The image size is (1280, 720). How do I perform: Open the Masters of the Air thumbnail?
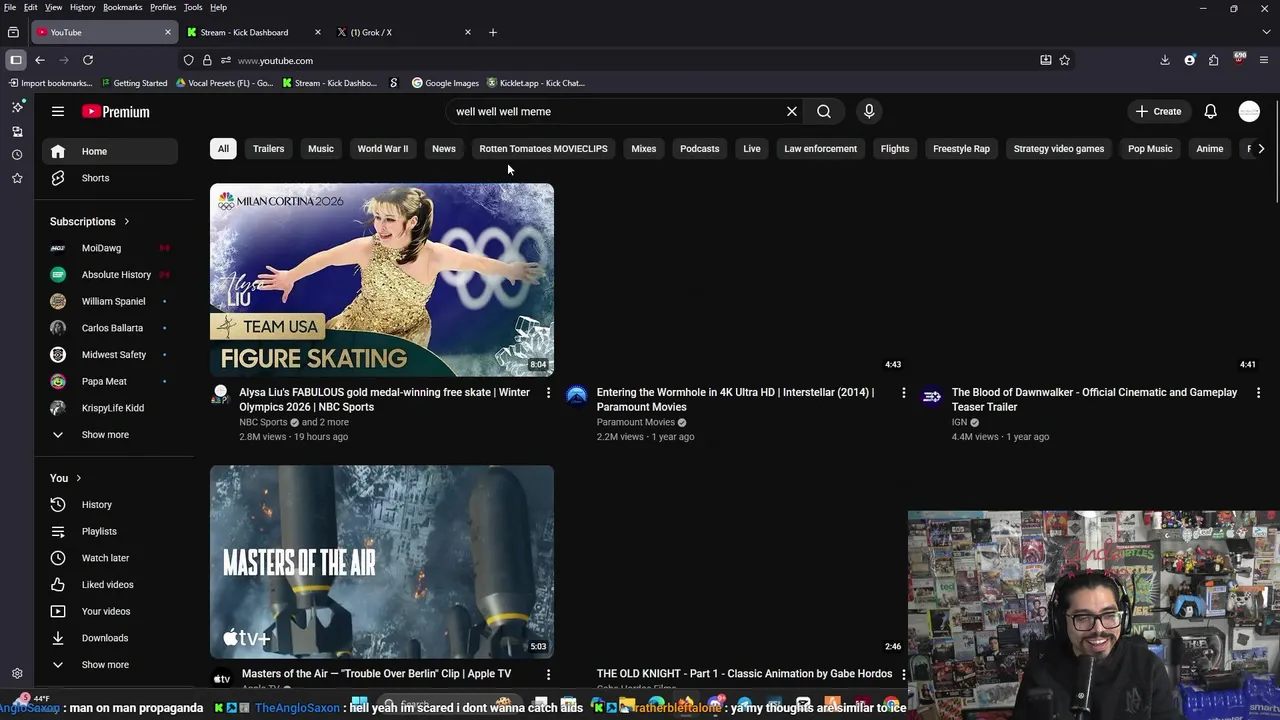[382, 562]
